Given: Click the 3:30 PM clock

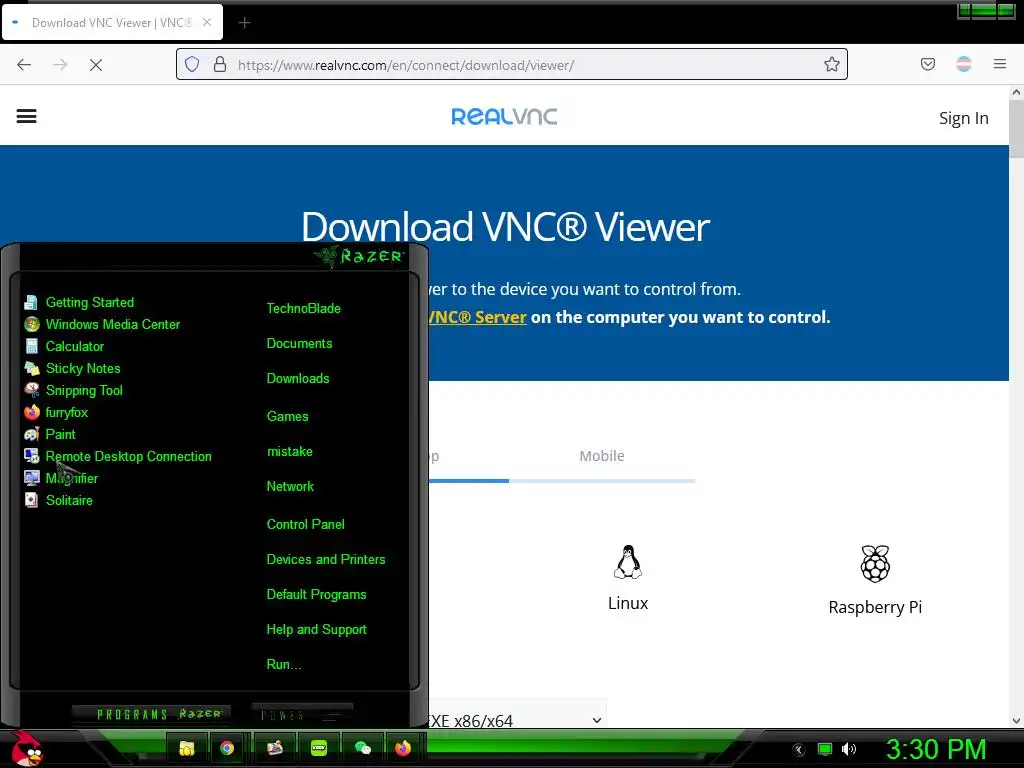Looking at the screenshot, I should 936,749.
